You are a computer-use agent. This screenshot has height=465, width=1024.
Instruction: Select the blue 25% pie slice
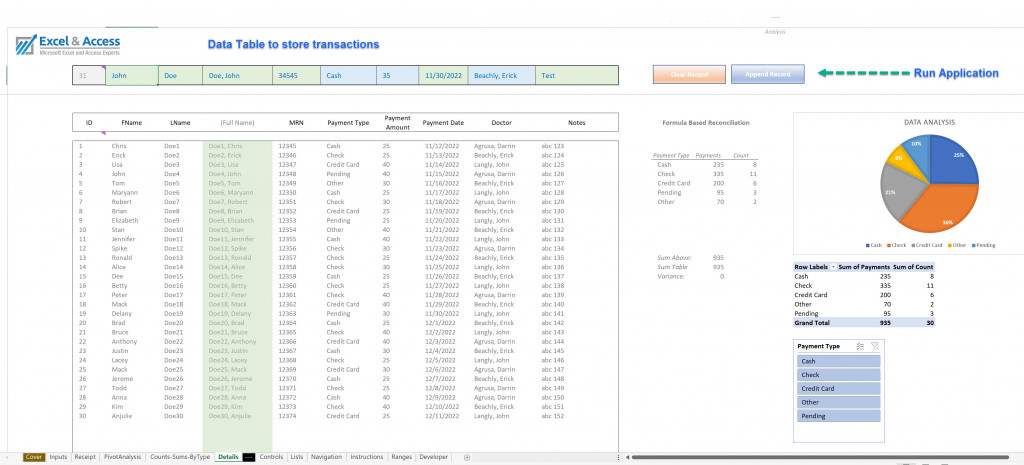click(x=953, y=161)
